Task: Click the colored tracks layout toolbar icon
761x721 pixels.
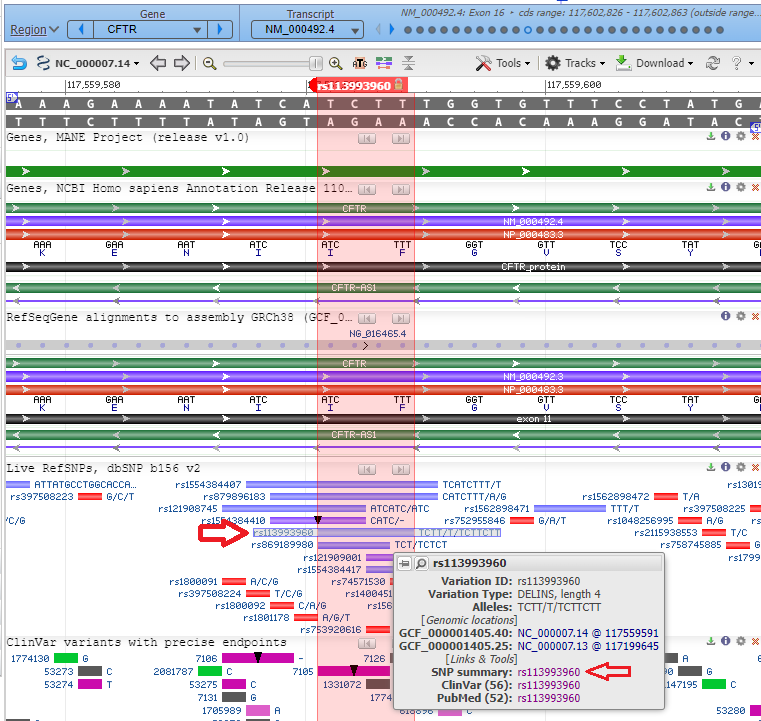Action: pyautogui.click(x=383, y=63)
